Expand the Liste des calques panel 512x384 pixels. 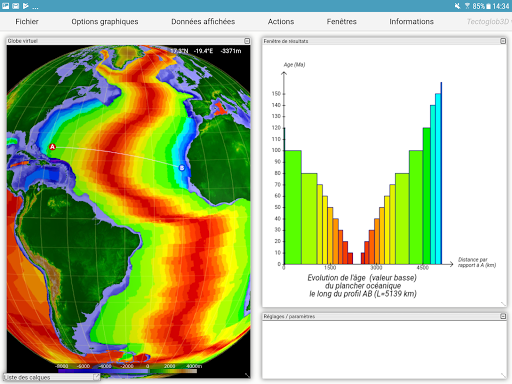point(96,377)
